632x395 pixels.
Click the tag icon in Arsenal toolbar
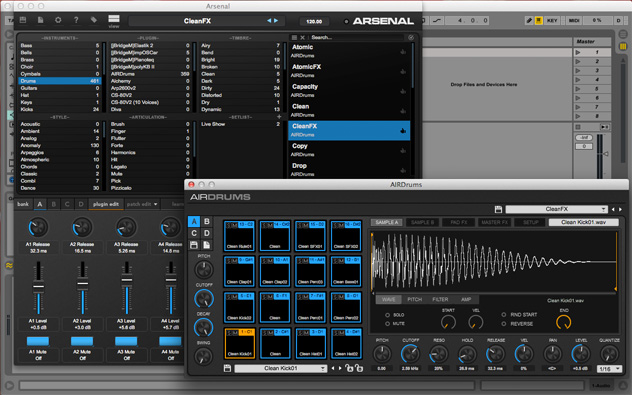tap(94, 20)
